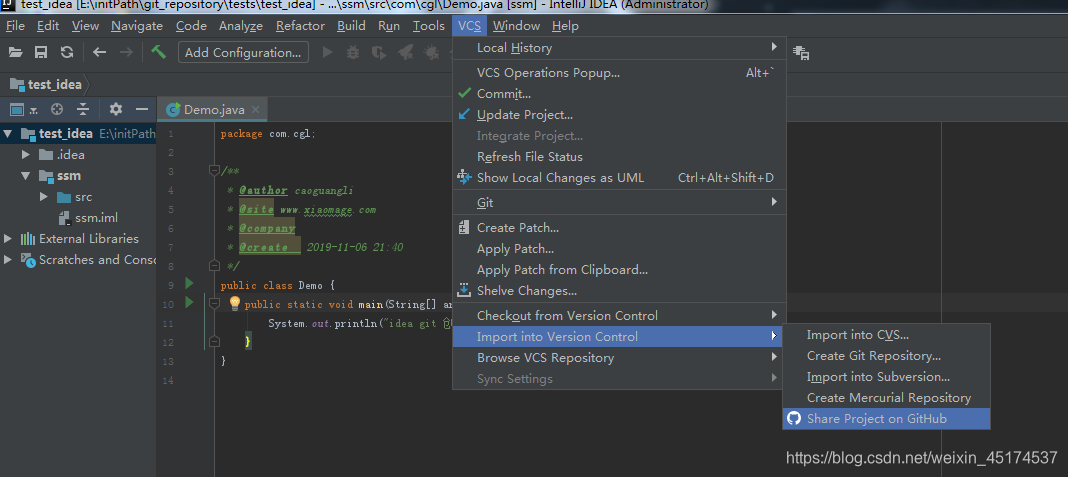This screenshot has height=477, width=1068.
Task: Select ssm.iml file in project tree
Action: coord(88,218)
